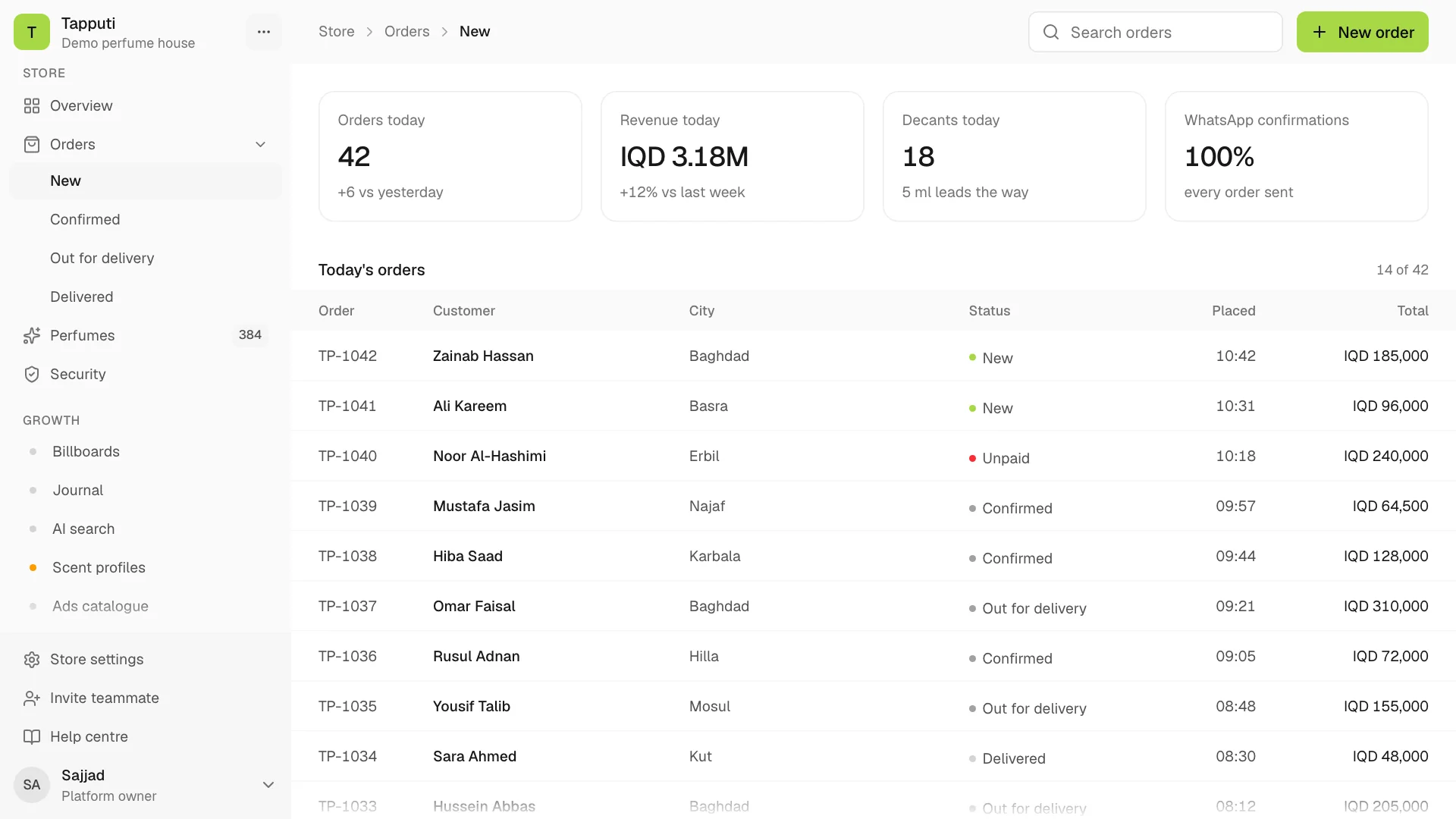Click the plus icon on New order
Screen dimensions: 1456x819
(x=1319, y=32)
